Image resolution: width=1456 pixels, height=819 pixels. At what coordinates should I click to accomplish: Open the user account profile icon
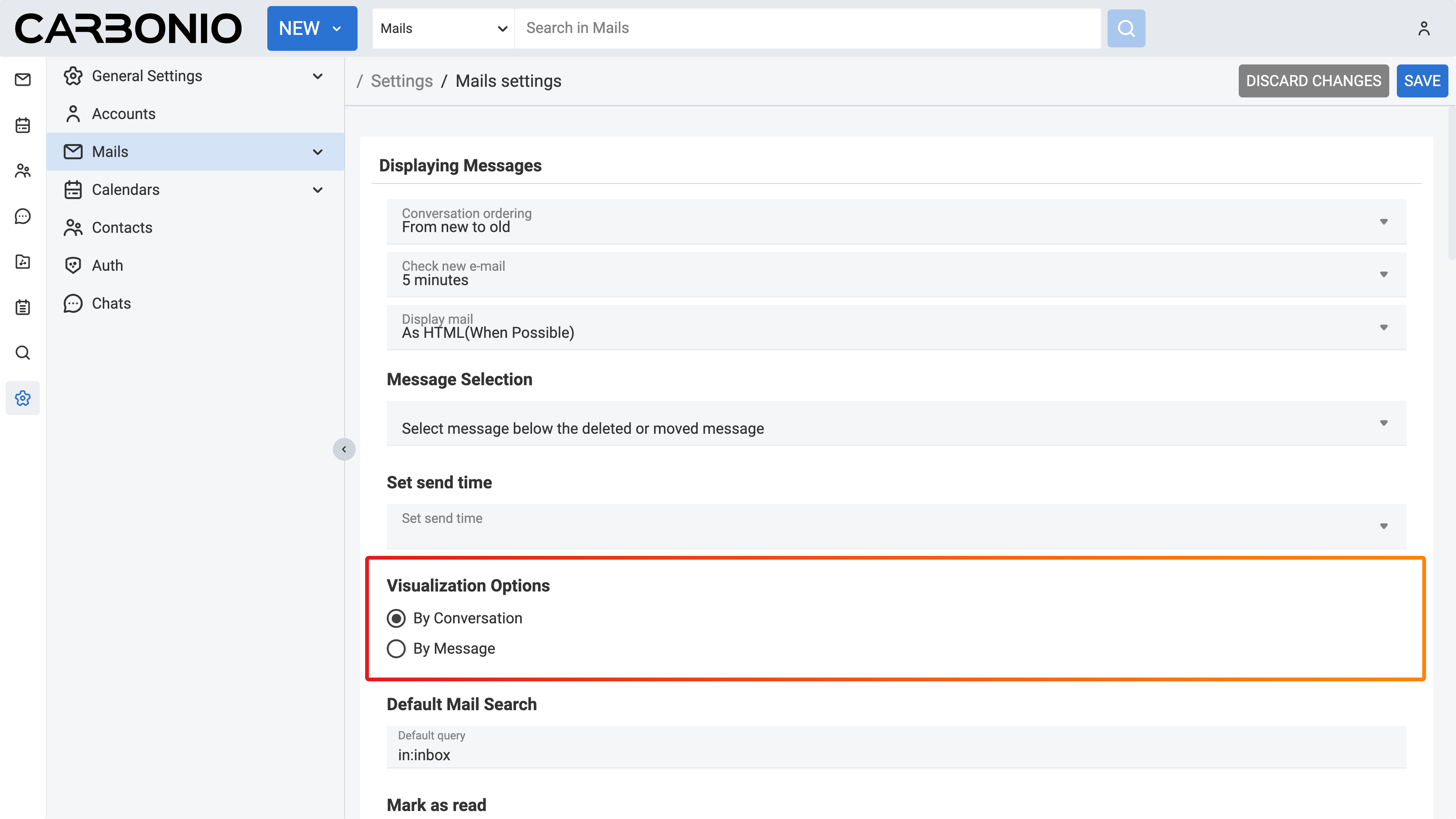(x=1423, y=28)
